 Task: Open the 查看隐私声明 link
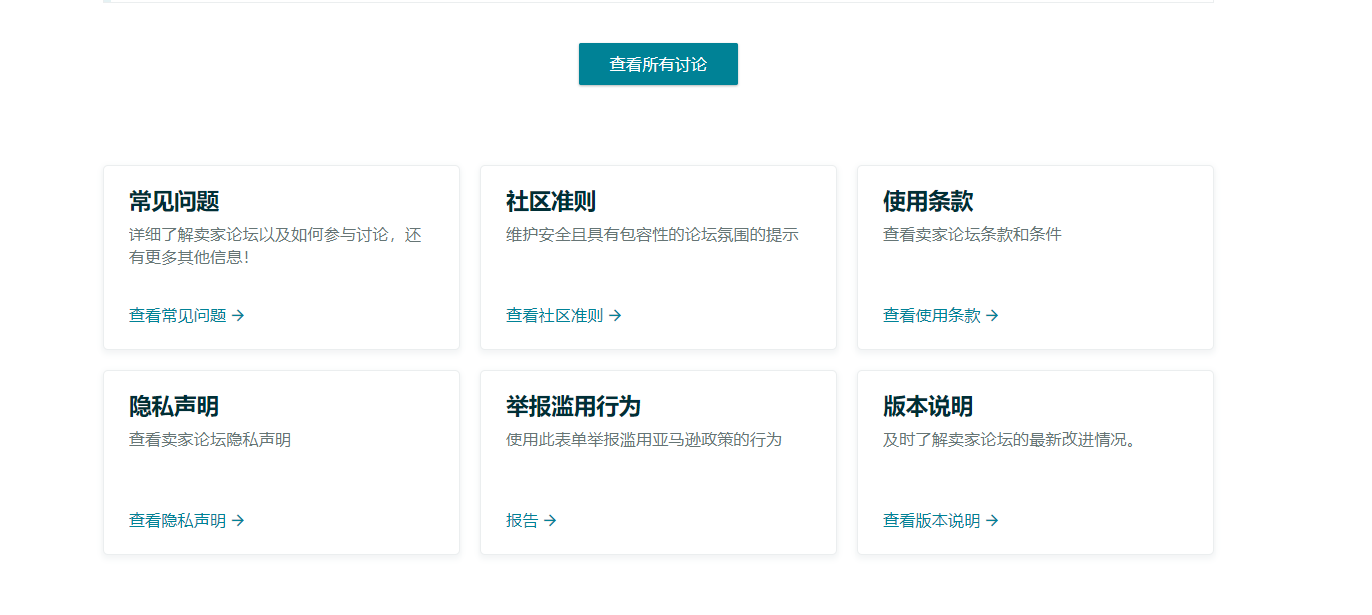(x=187, y=520)
